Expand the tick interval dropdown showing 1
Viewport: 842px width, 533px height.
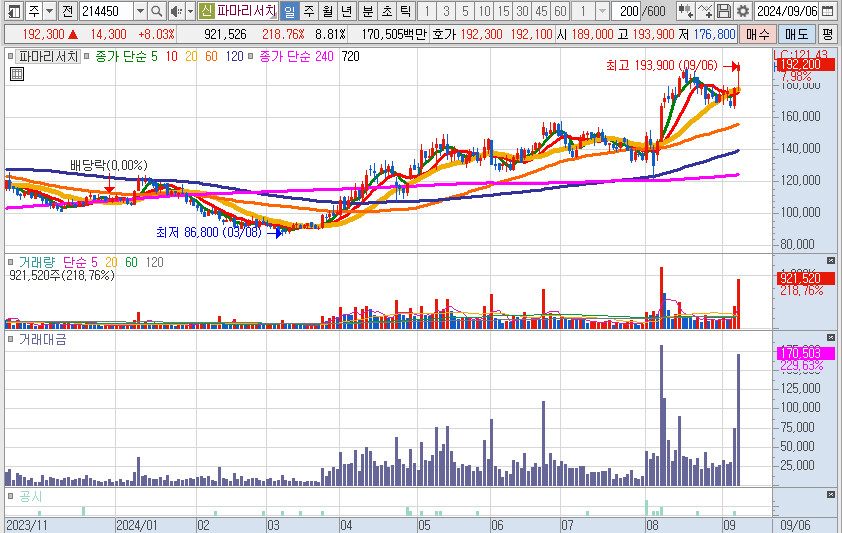point(603,11)
